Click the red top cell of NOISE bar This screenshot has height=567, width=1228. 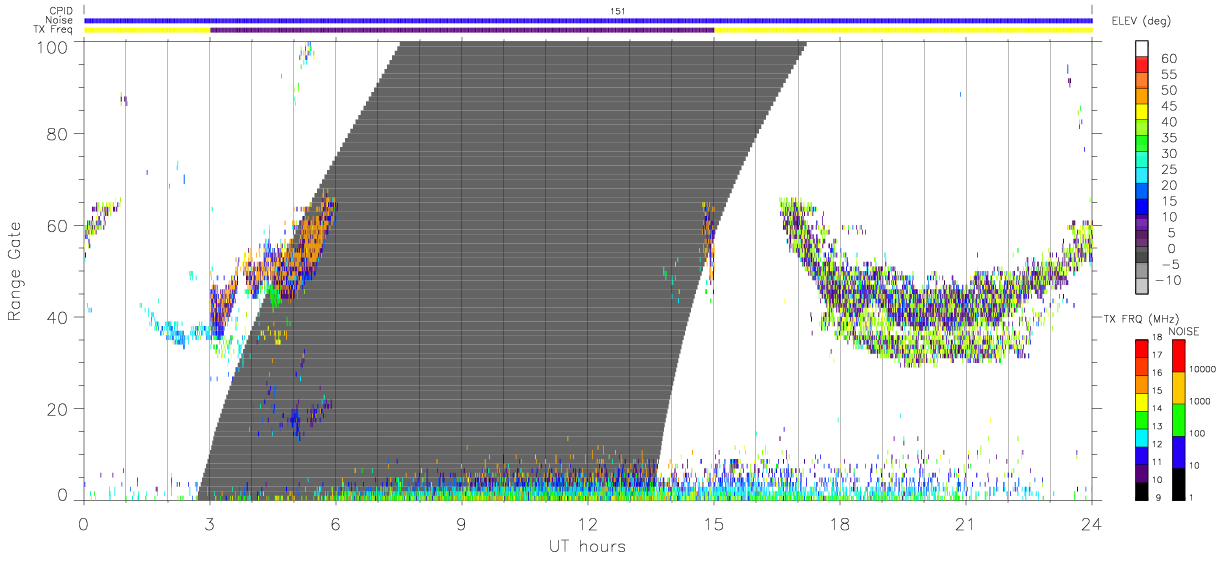tap(1179, 356)
